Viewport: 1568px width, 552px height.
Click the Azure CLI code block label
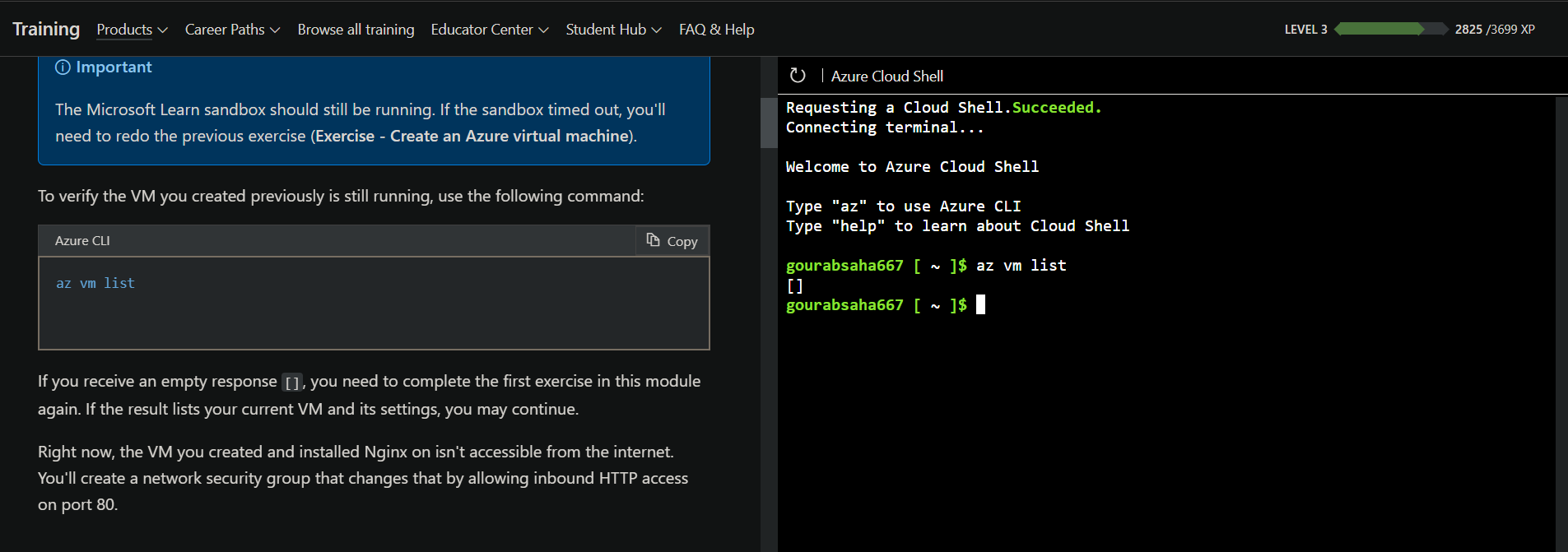82,241
